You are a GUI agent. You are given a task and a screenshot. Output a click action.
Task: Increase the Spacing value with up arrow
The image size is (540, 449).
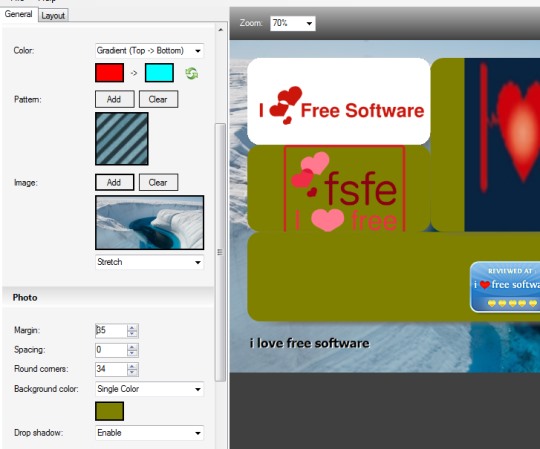132,347
